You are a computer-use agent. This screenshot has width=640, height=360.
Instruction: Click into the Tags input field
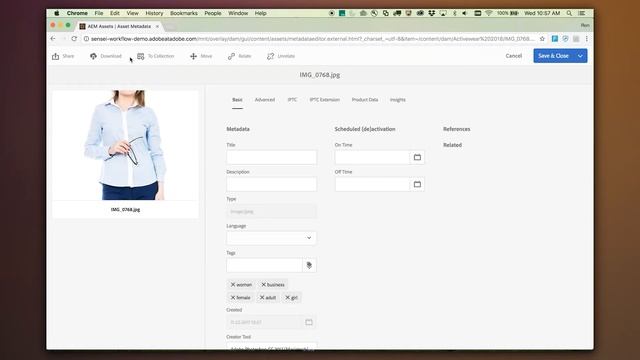coord(264,265)
